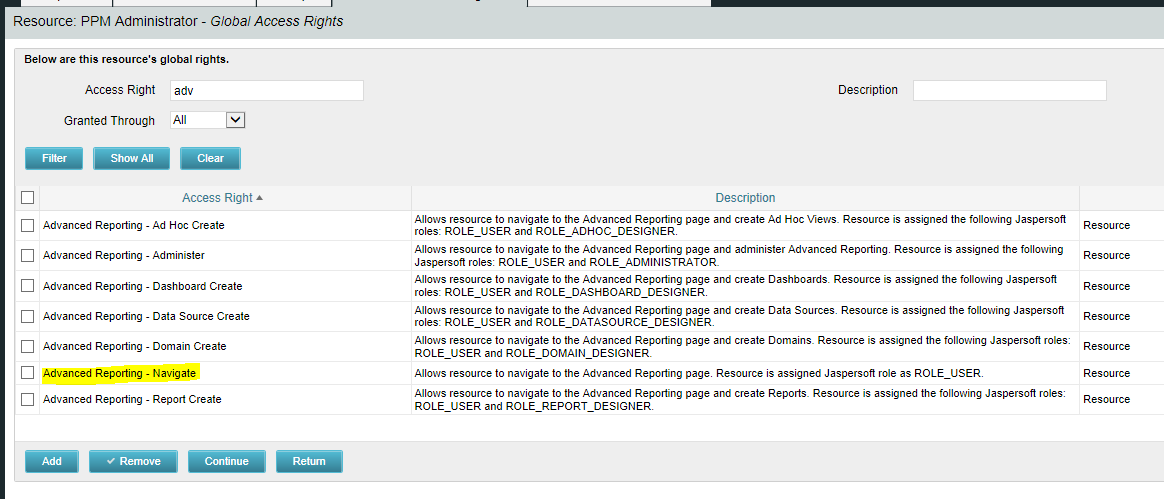Click the Filter button
1164x499 pixels.
pyautogui.click(x=54, y=158)
